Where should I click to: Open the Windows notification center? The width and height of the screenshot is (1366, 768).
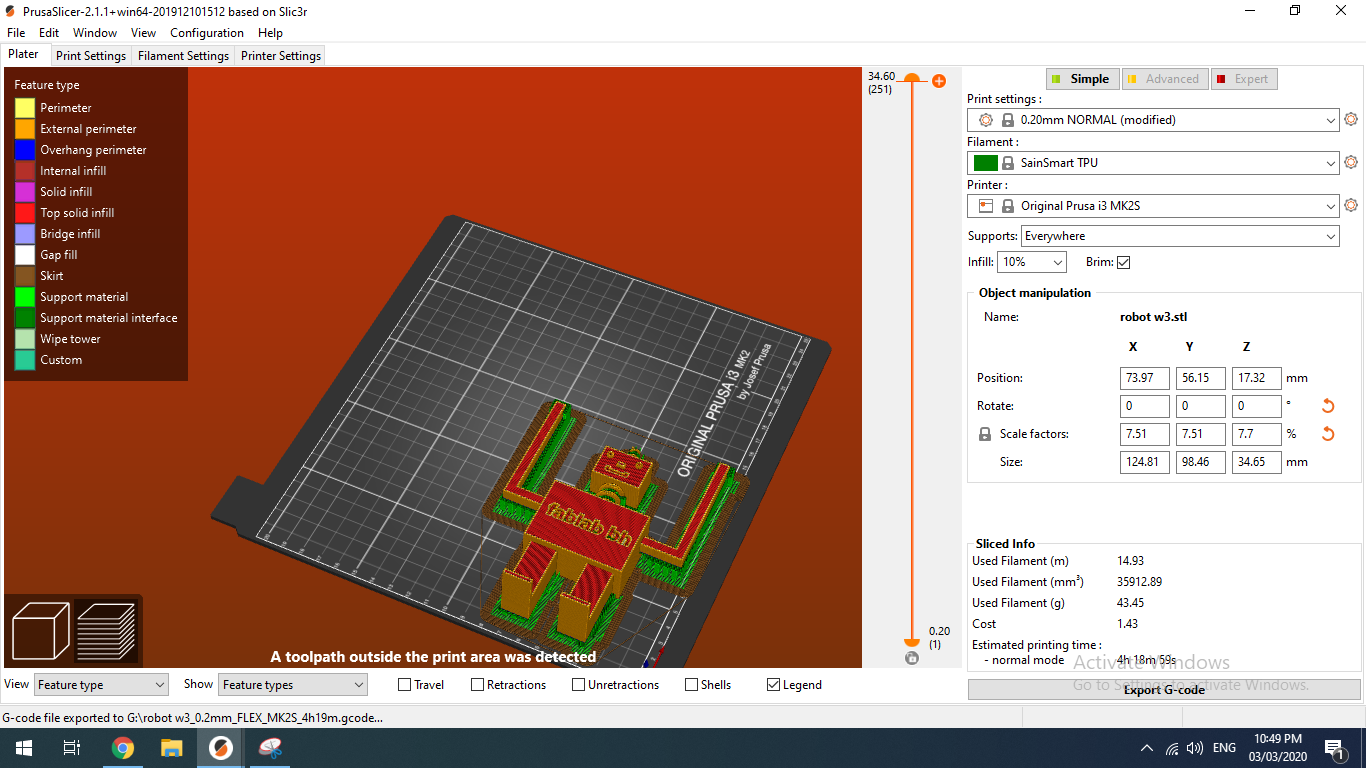coord(1334,748)
